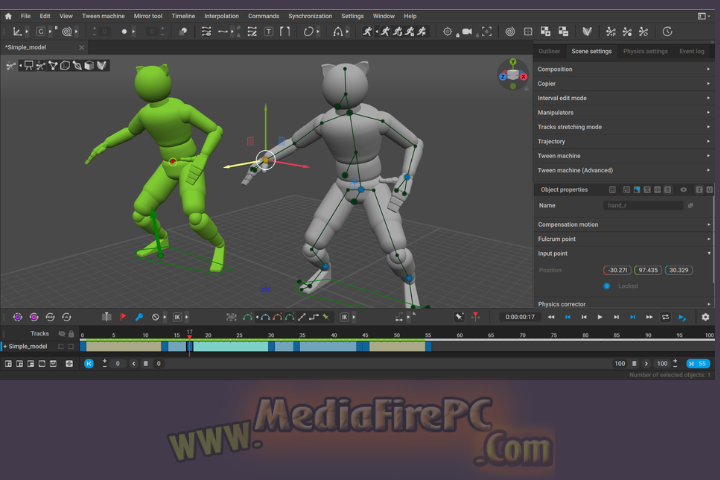
Task: Expand the Composition section
Action: pos(624,69)
